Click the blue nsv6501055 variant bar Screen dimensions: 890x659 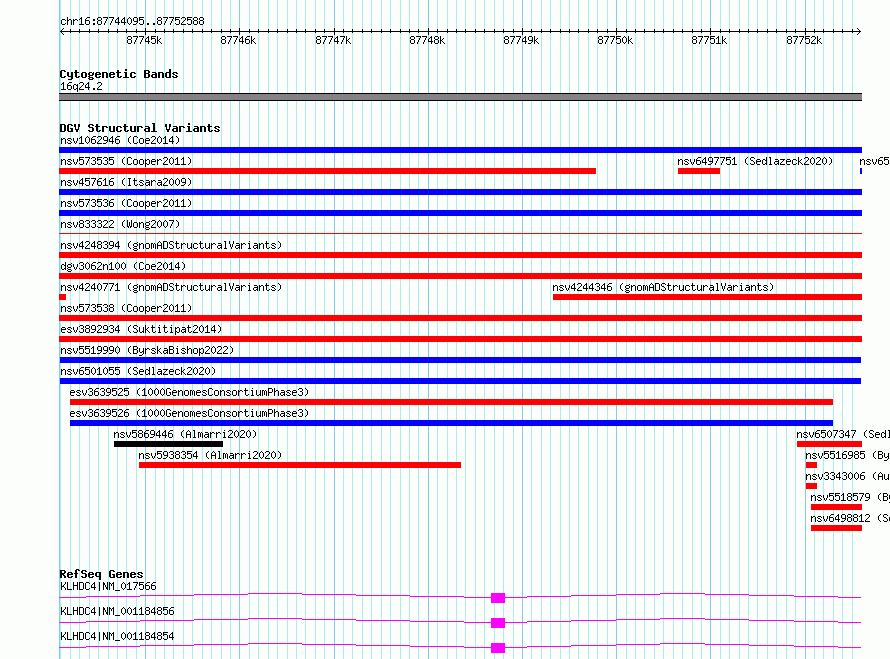click(x=460, y=381)
